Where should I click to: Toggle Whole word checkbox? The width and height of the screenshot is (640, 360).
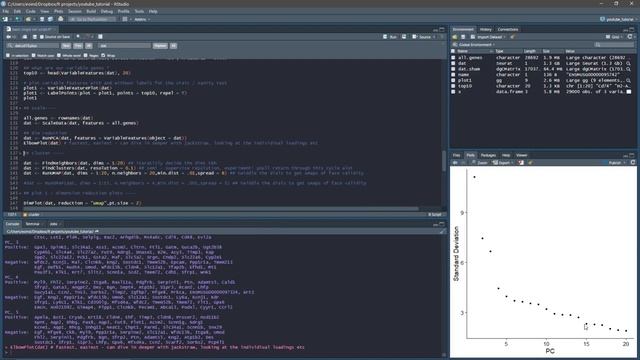coord(59,55)
